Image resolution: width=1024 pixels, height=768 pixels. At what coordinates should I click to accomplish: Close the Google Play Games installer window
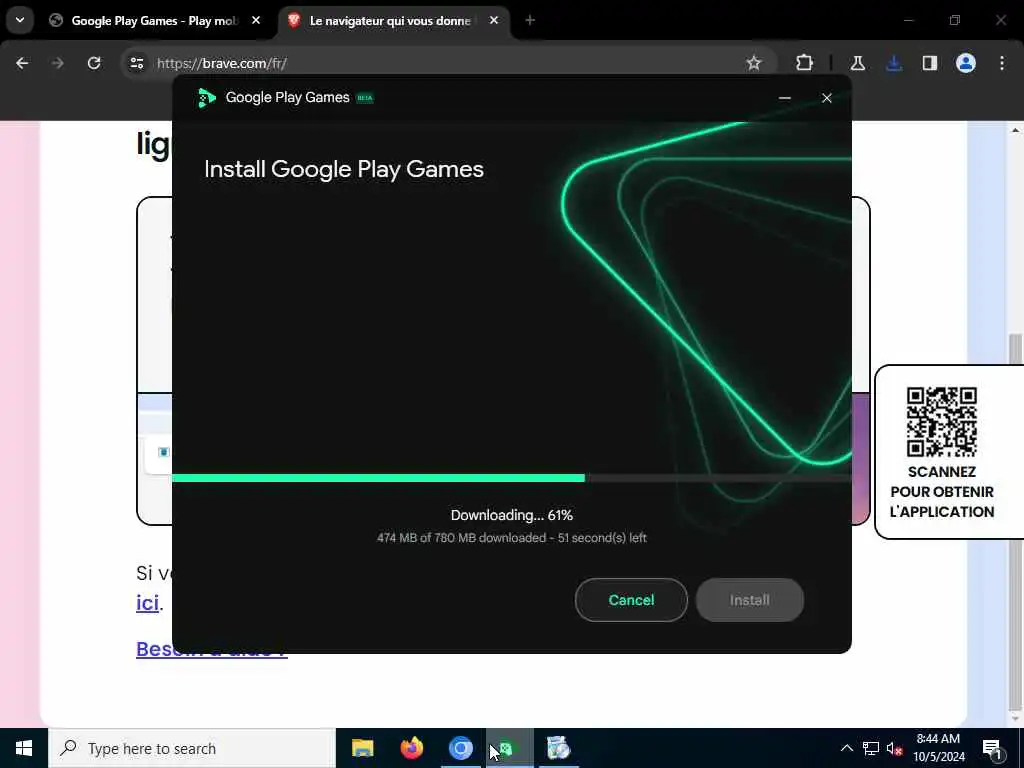pos(827,98)
